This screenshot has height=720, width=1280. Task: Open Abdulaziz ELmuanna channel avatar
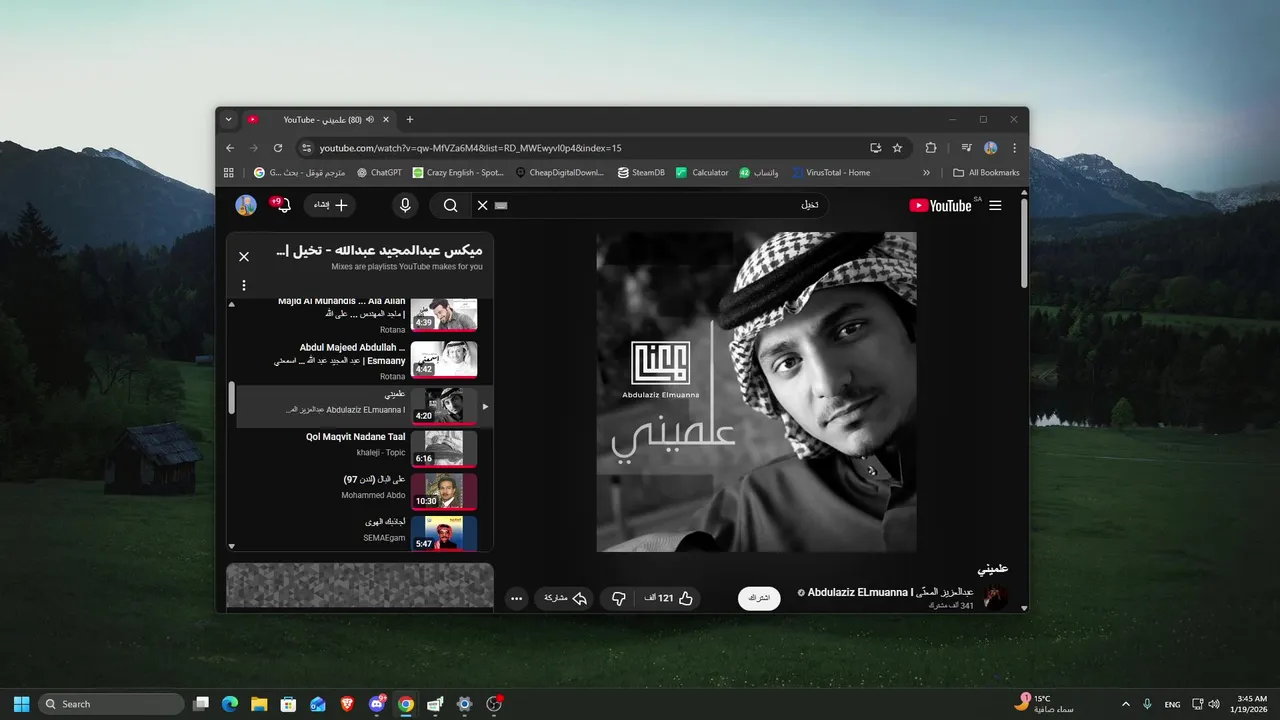point(996,598)
